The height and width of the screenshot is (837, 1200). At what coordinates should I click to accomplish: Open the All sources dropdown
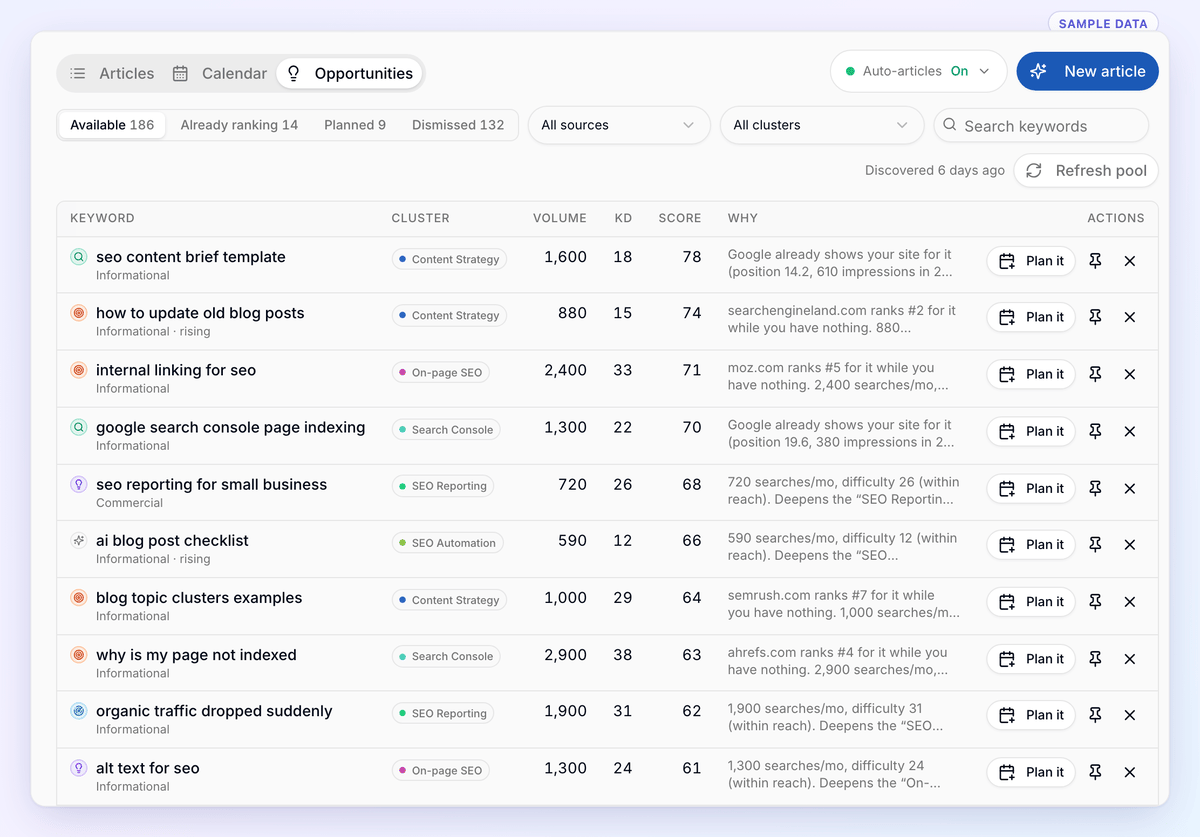[619, 125]
